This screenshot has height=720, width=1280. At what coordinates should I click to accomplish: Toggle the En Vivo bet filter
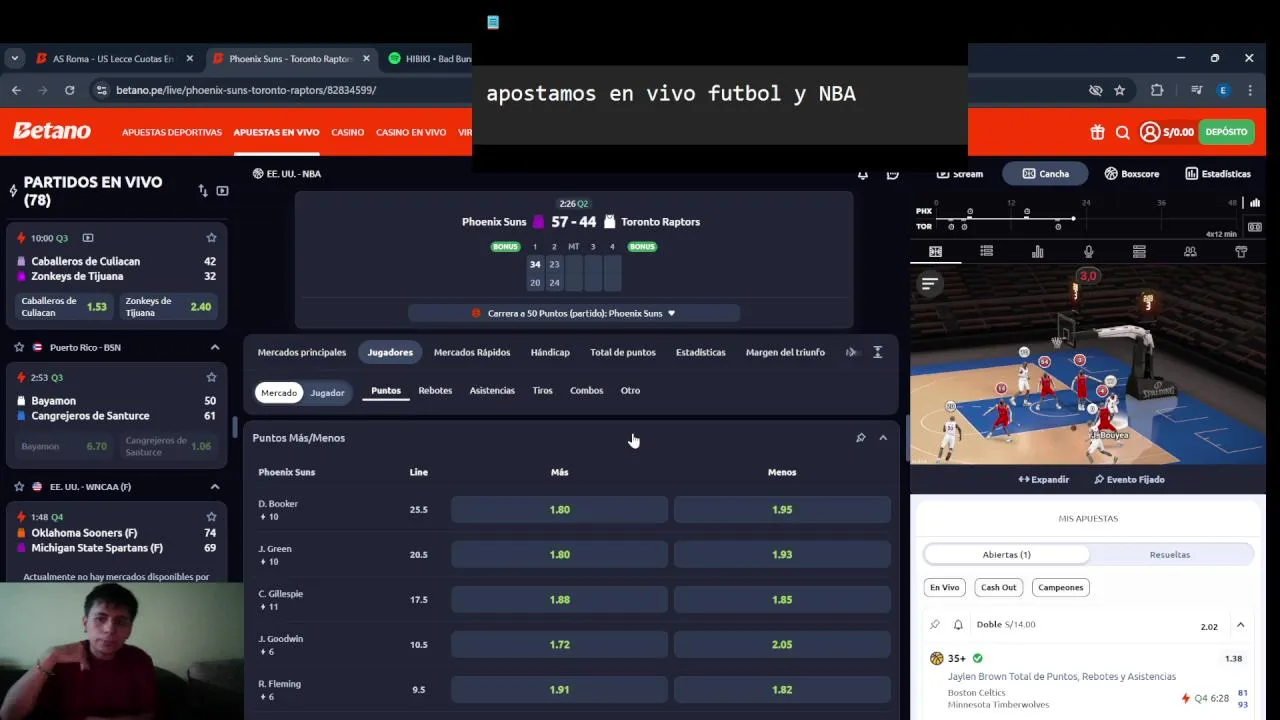[945, 587]
